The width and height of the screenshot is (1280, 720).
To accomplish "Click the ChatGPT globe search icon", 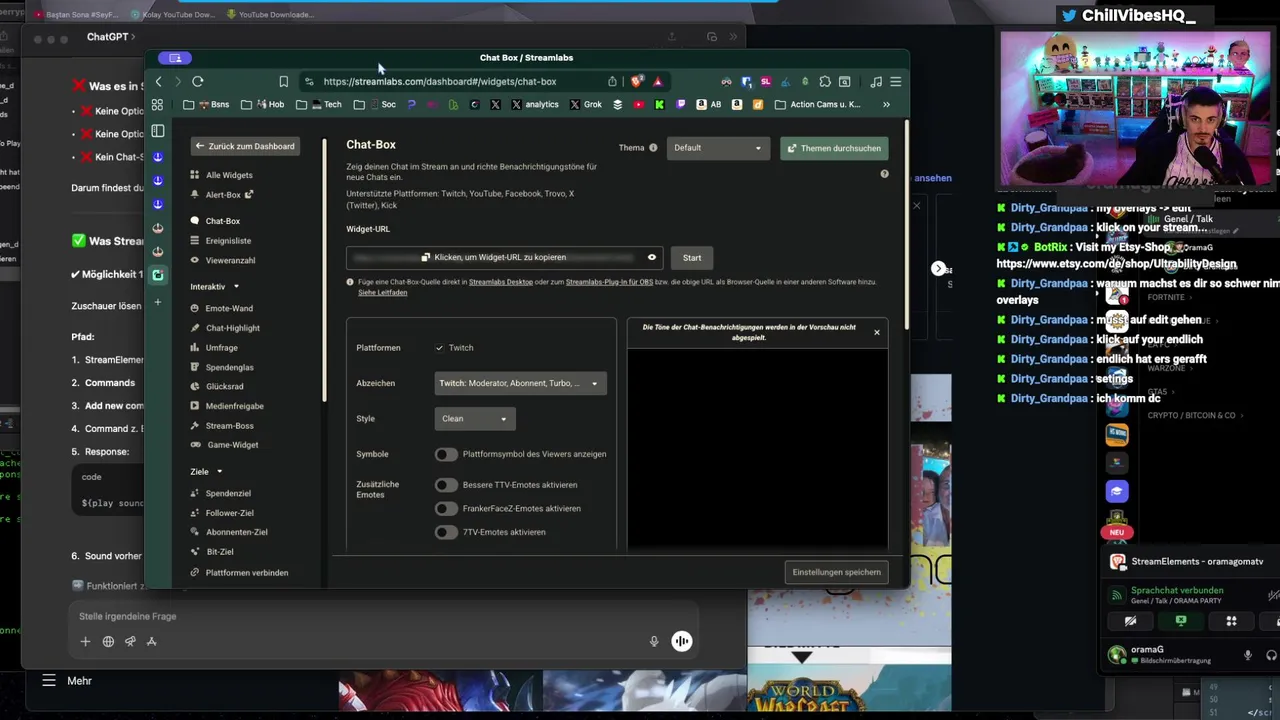I will pos(108,642).
